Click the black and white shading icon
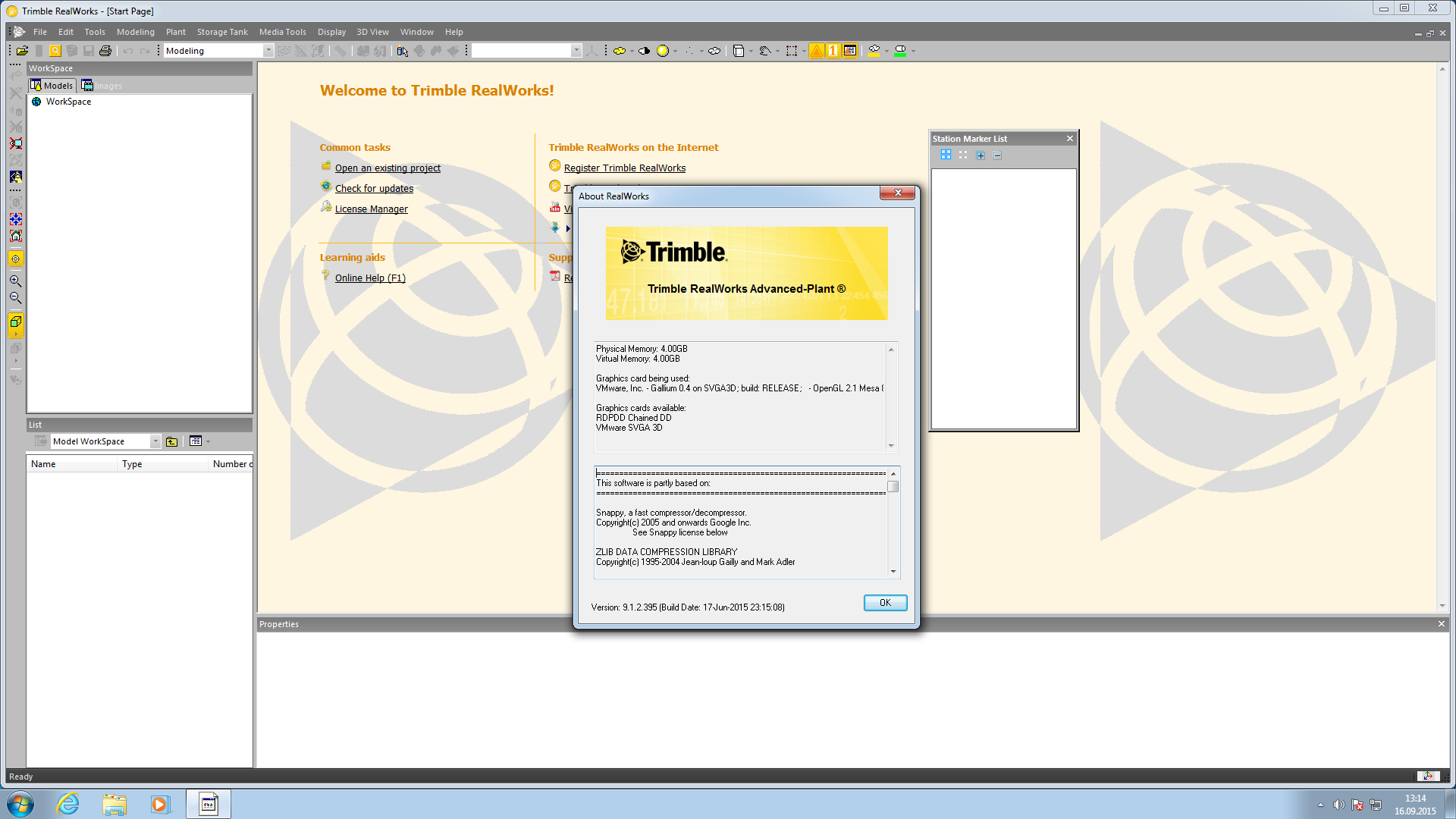 [x=644, y=51]
